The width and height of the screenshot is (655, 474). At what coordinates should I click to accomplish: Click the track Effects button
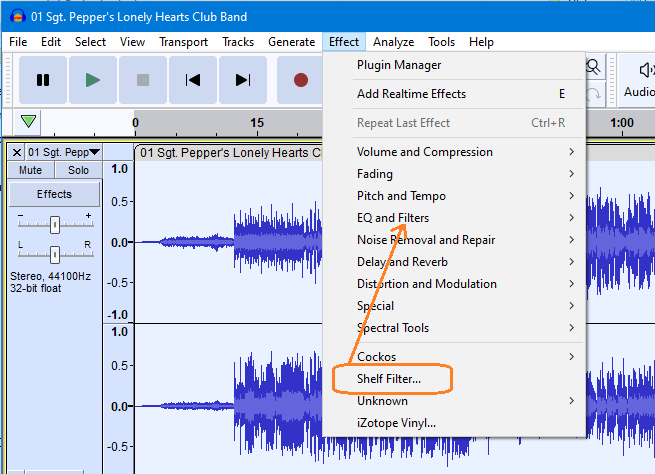tap(54, 194)
